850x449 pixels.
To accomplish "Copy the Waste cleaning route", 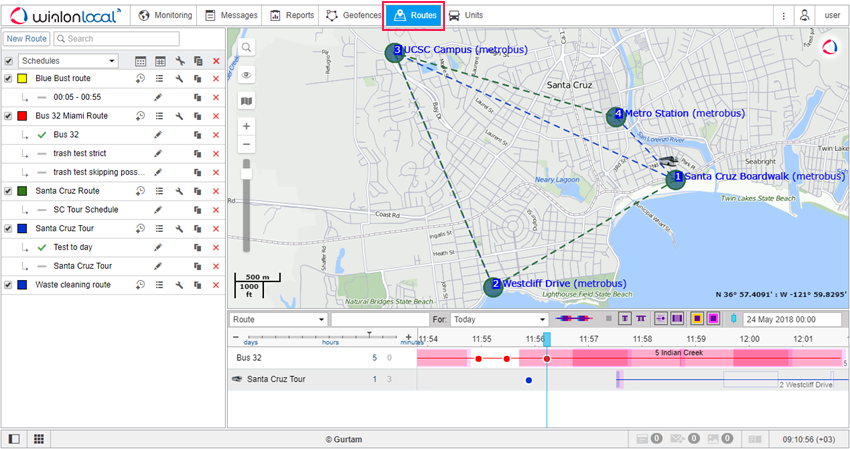I will pyautogui.click(x=197, y=285).
